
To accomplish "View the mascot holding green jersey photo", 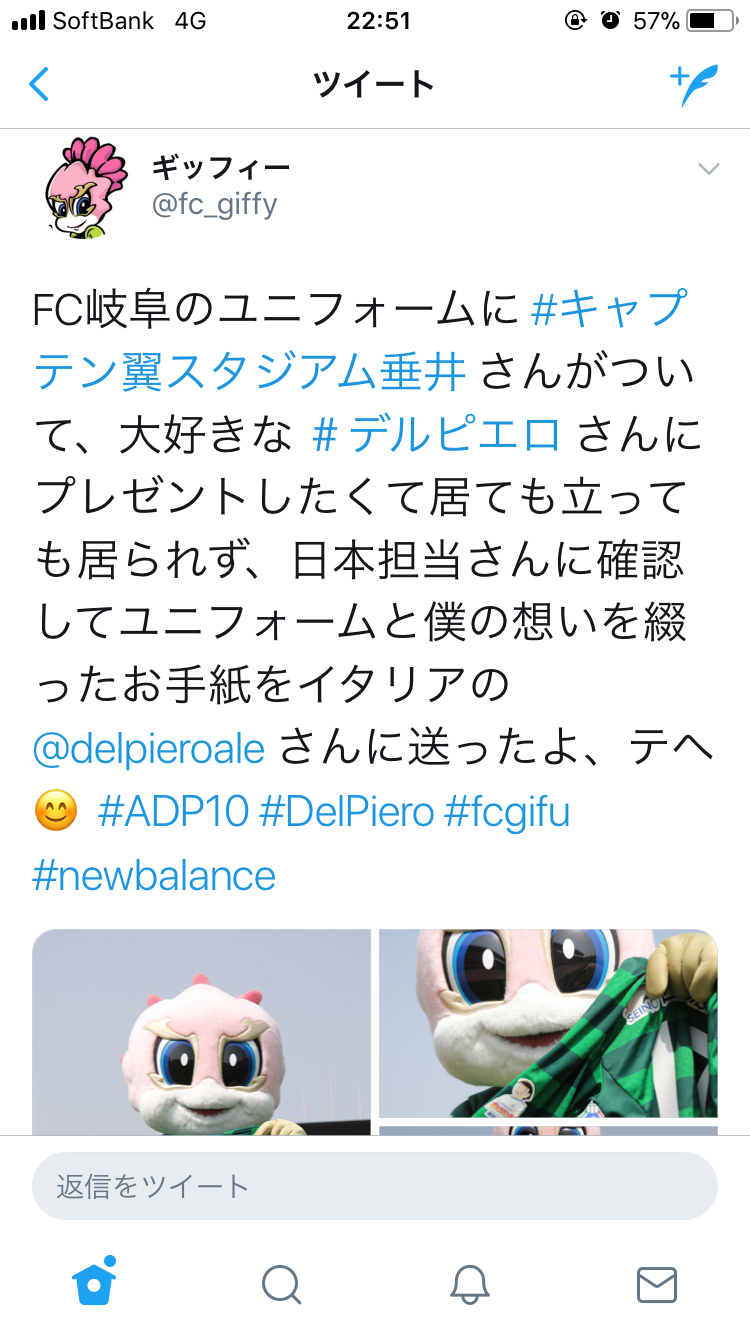I will [548, 1022].
